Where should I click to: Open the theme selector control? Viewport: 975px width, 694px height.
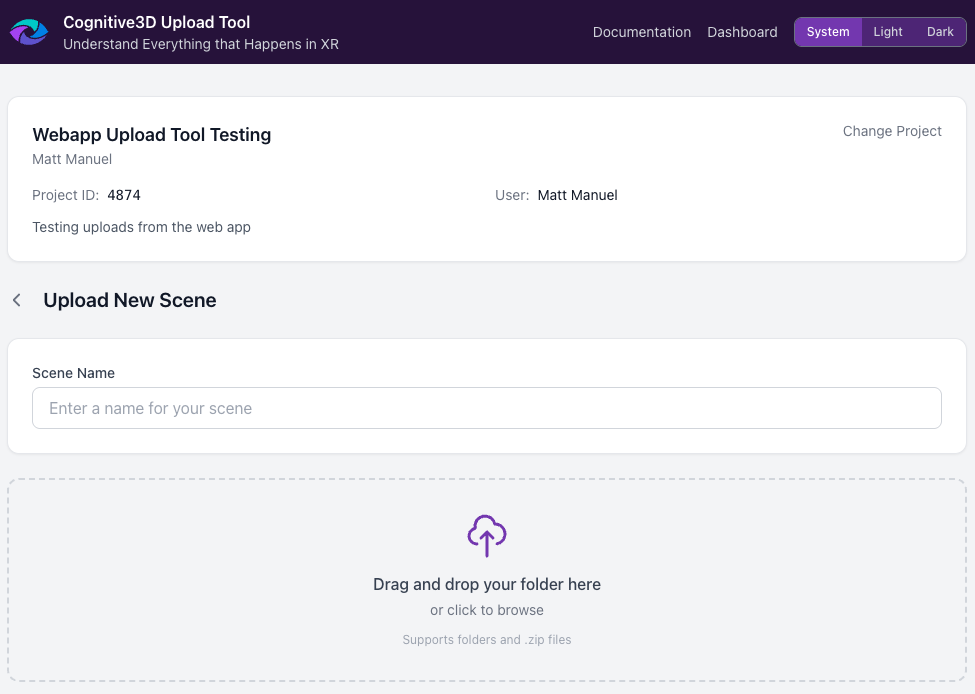tap(879, 31)
